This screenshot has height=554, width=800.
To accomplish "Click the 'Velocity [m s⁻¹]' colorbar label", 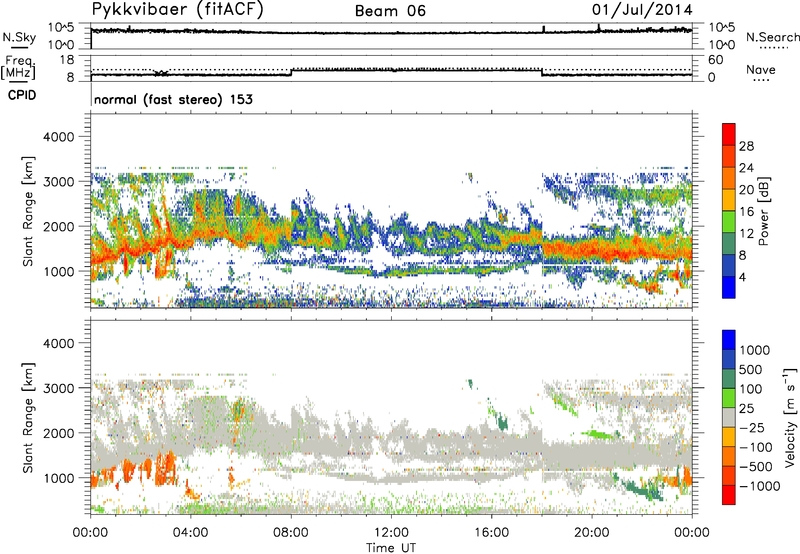I will 790,417.
